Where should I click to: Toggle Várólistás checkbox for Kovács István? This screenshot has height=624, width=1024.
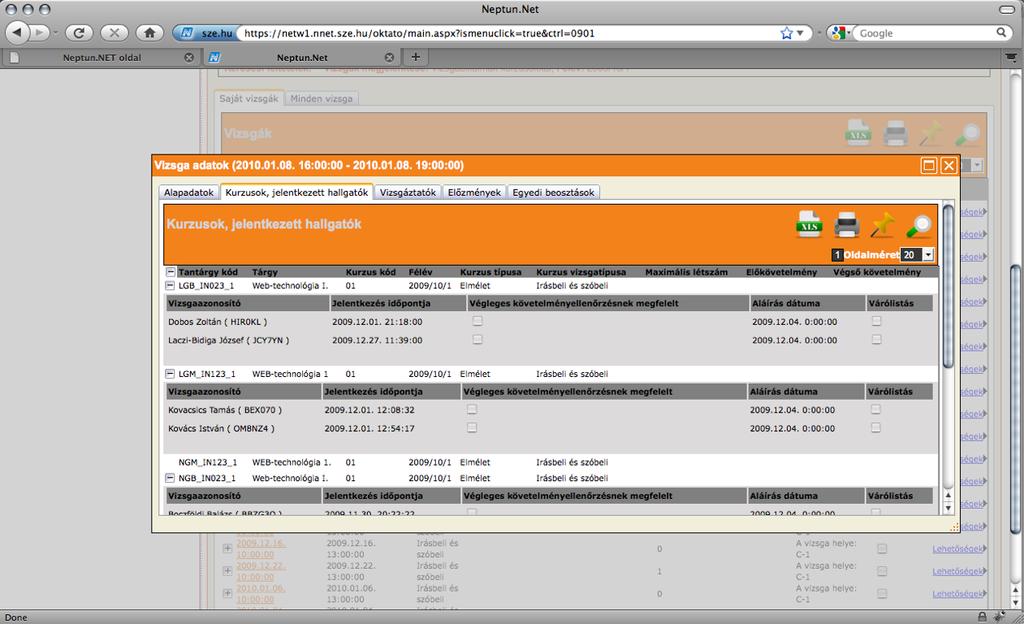click(876, 428)
